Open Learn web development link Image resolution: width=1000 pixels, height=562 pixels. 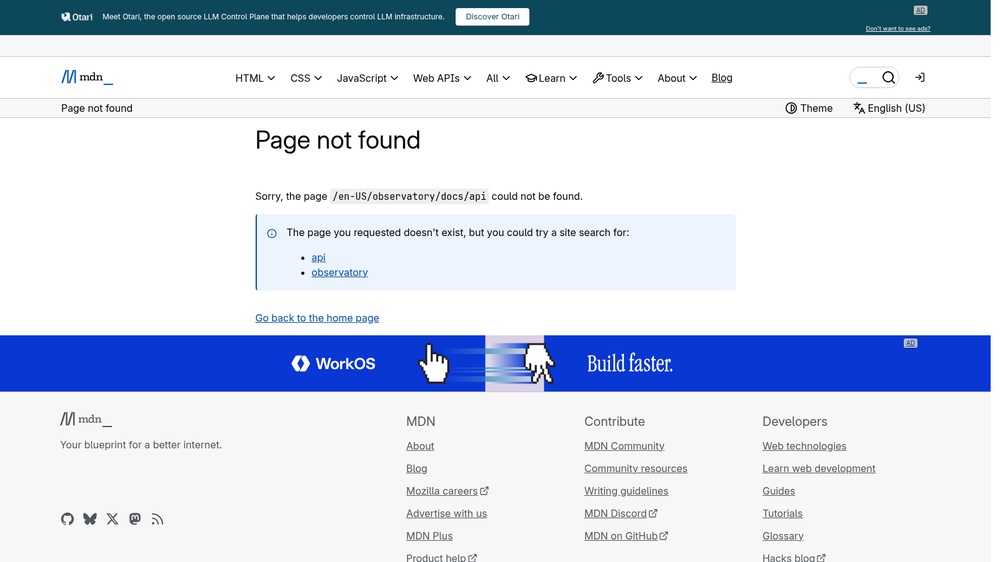819,468
